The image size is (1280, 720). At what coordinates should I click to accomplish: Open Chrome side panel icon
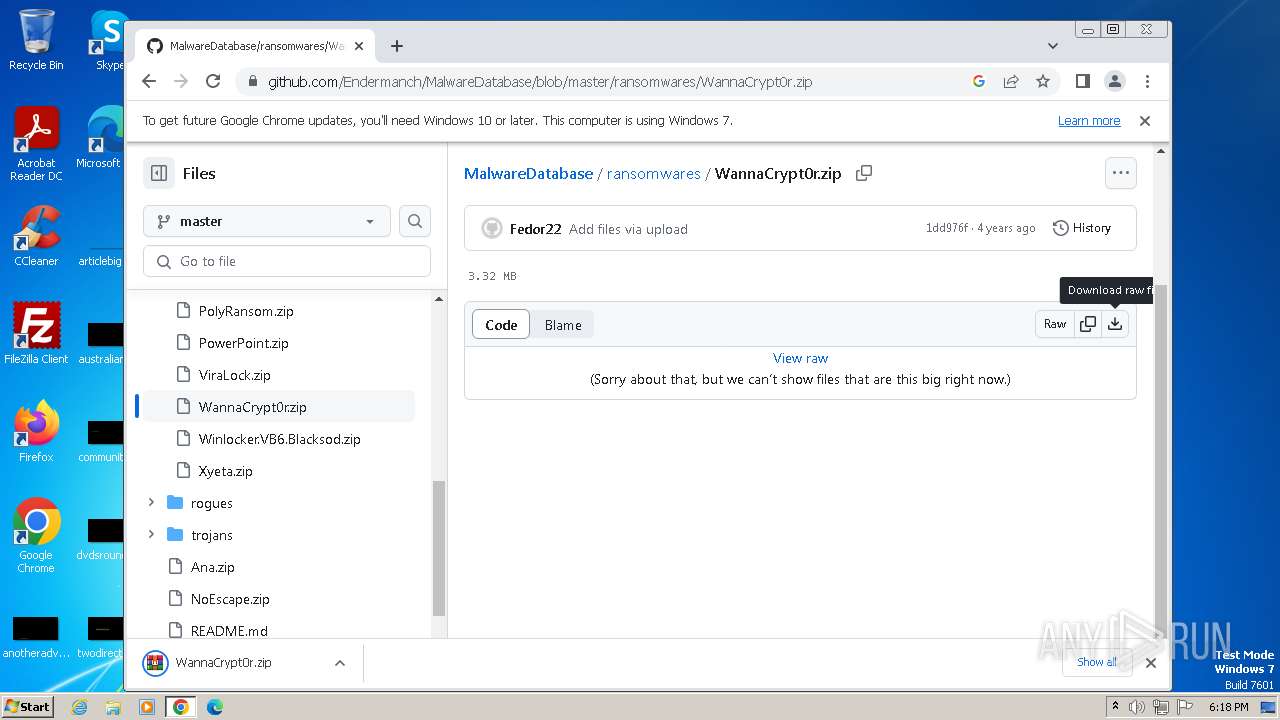[1082, 82]
